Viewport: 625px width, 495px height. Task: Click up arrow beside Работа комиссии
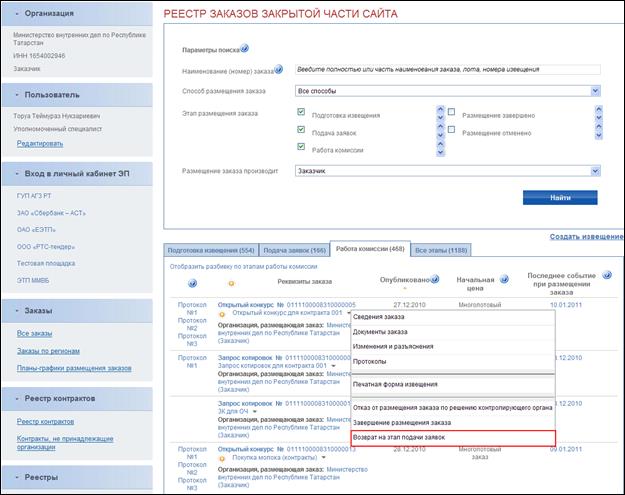tap(440, 144)
